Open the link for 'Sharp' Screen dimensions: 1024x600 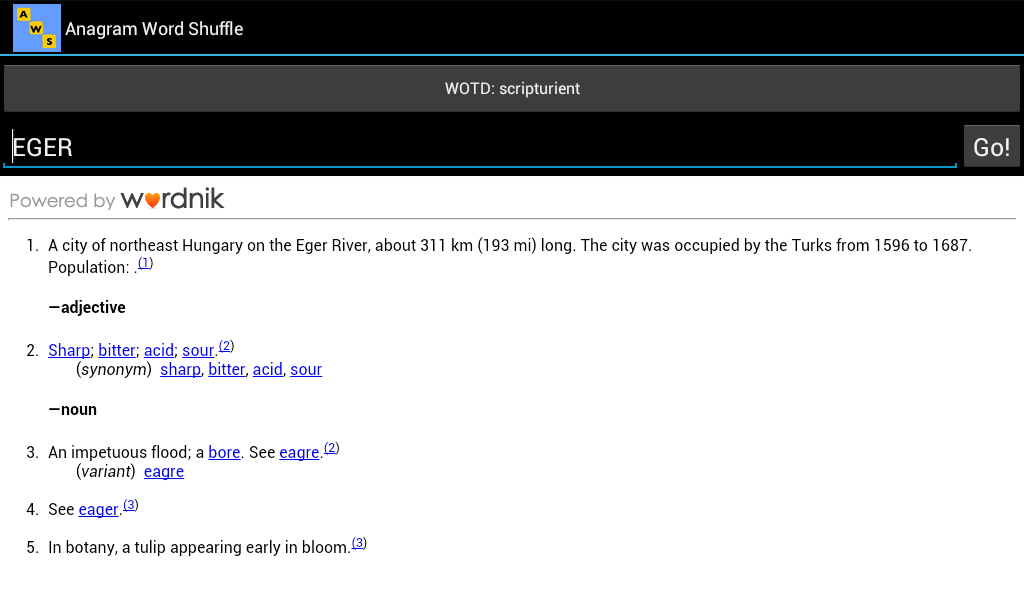click(x=69, y=350)
